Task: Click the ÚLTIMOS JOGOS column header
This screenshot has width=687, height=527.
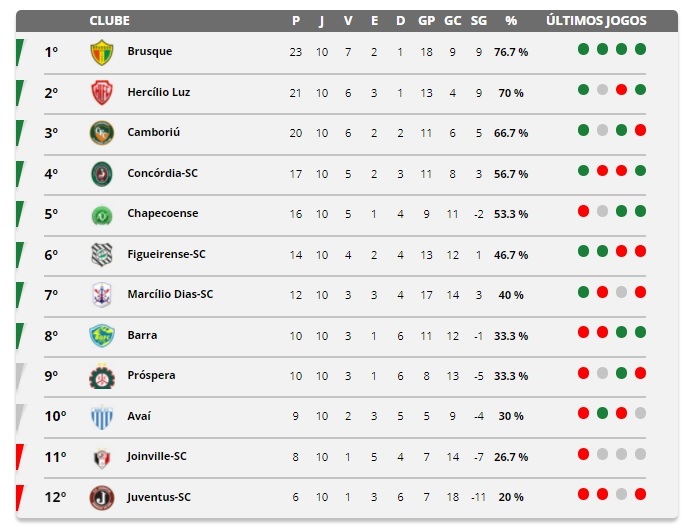Action: pyautogui.click(x=596, y=21)
